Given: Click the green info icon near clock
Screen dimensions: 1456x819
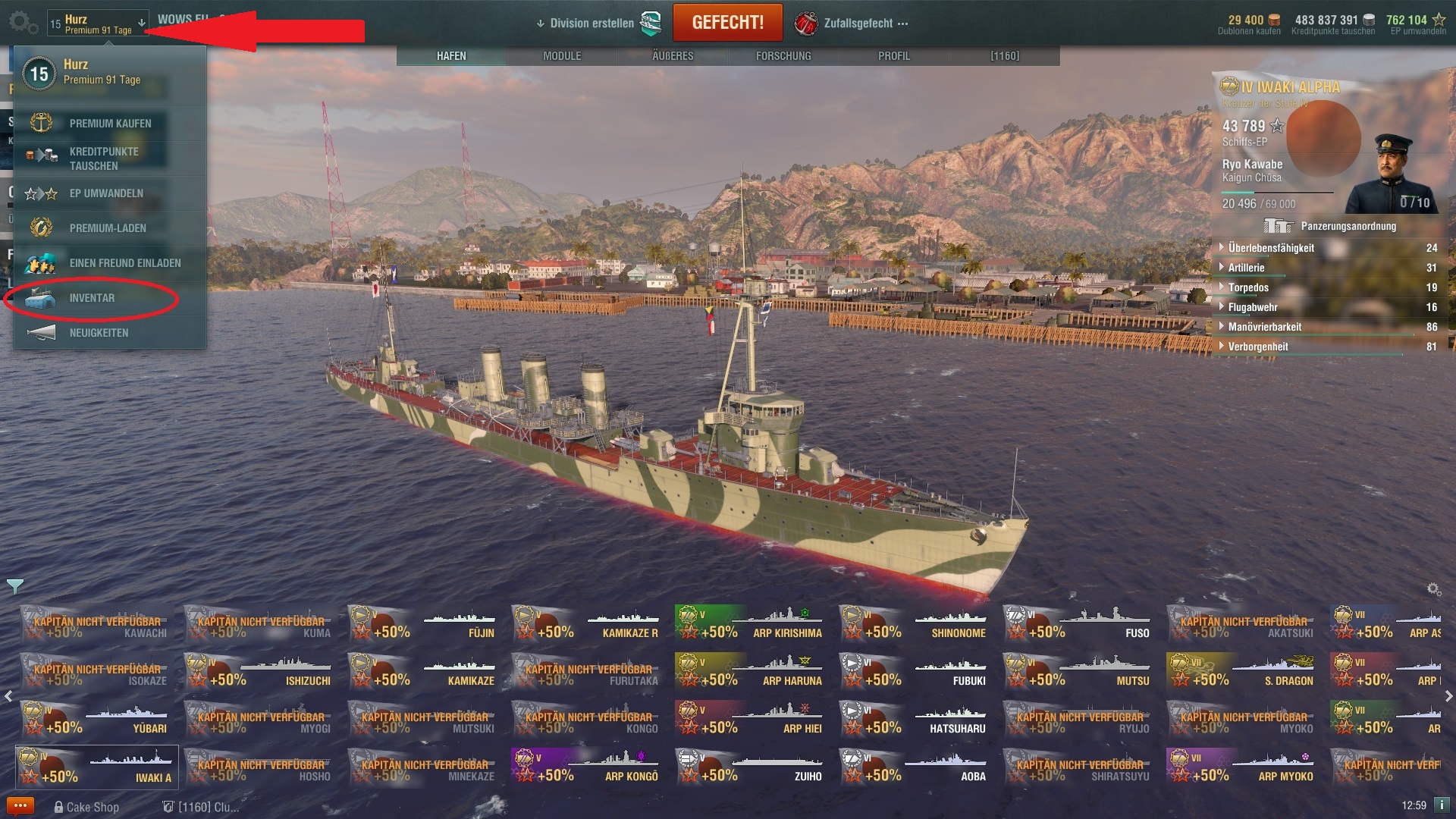Looking at the screenshot, I should pos(1442,805).
